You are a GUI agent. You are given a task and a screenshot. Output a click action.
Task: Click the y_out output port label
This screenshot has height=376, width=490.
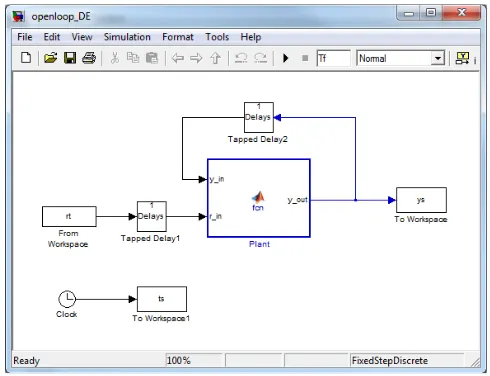click(298, 200)
